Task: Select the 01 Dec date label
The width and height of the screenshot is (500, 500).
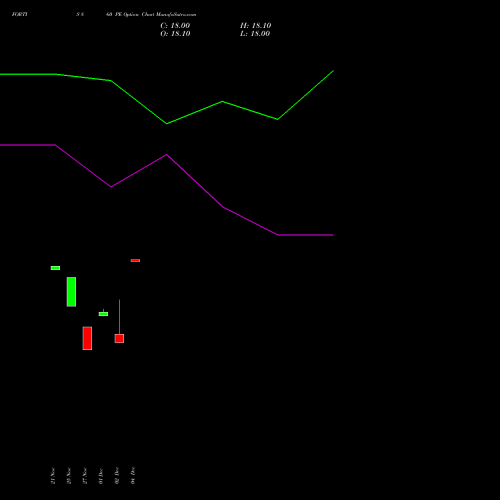Action: [x=101, y=476]
